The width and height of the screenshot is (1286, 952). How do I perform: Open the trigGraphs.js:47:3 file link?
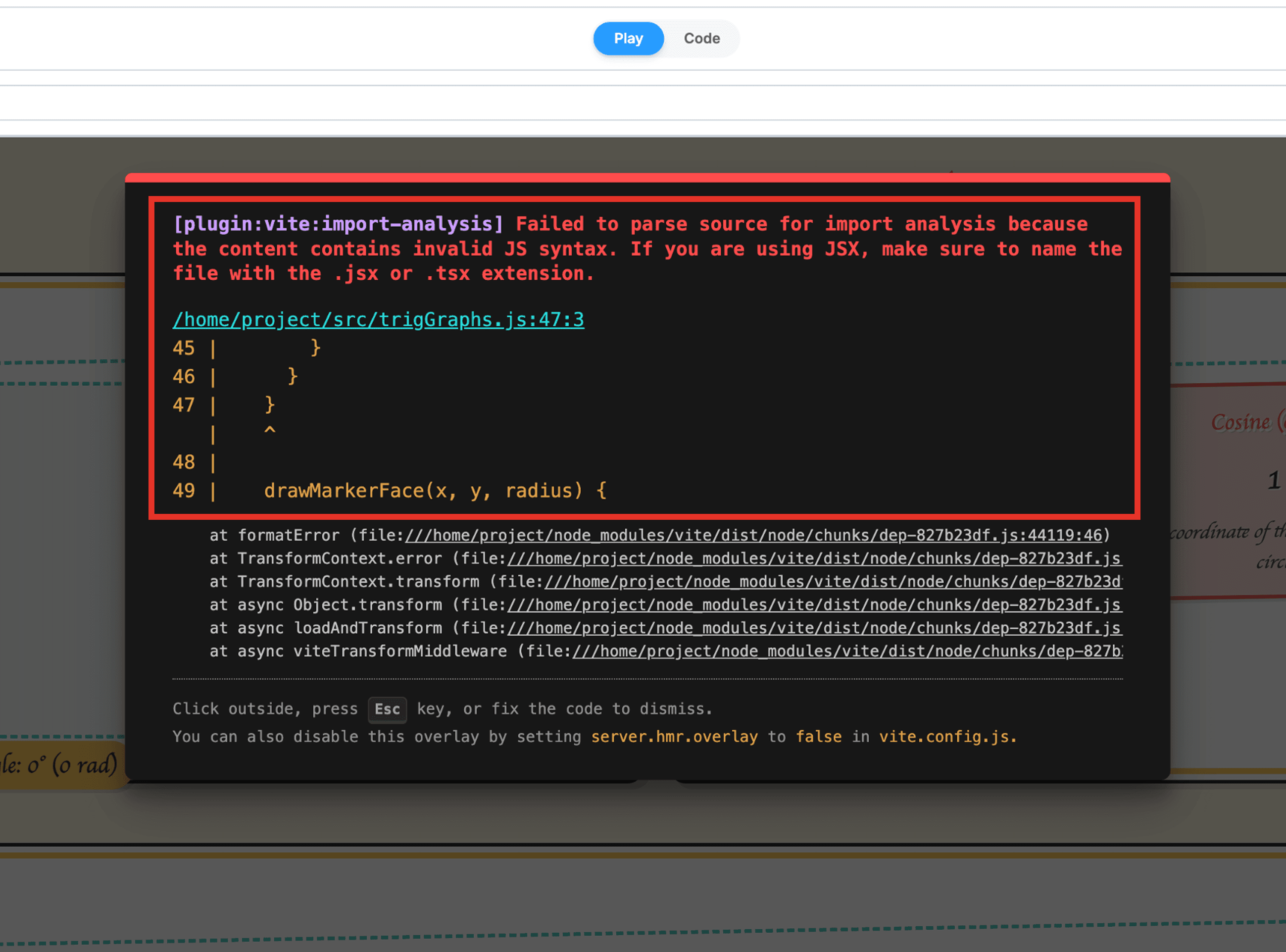(x=378, y=319)
